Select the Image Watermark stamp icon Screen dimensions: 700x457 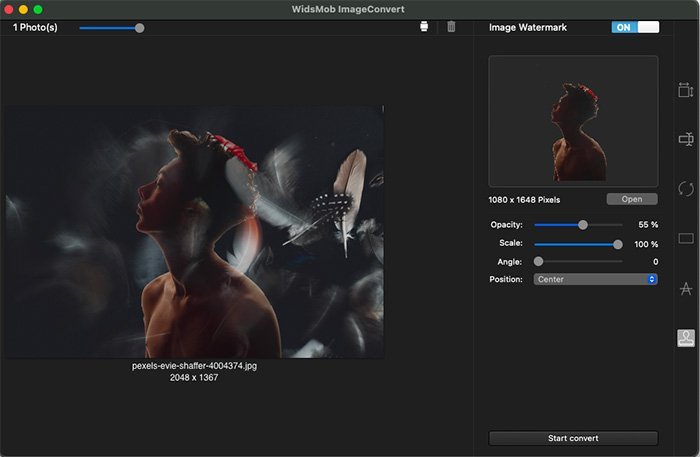685,338
